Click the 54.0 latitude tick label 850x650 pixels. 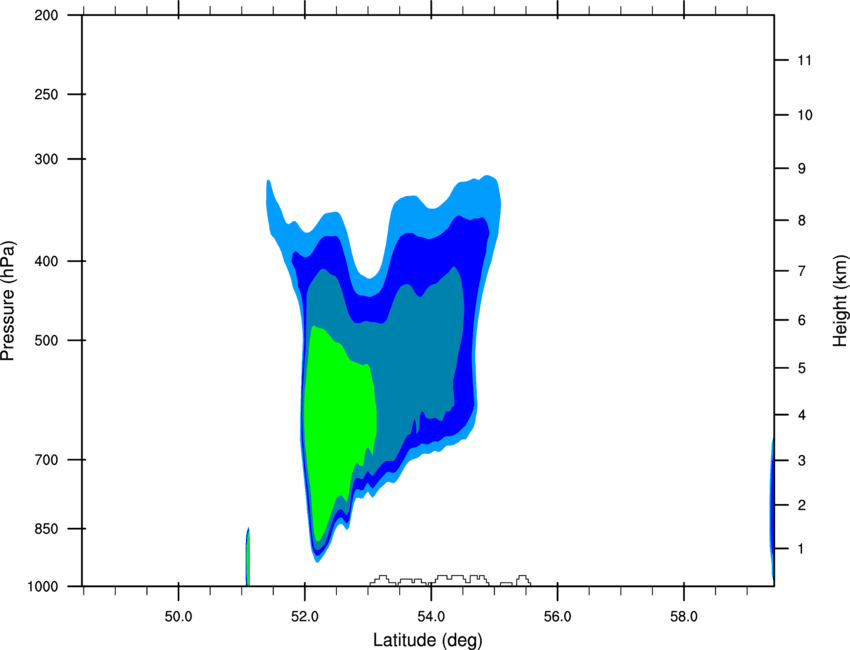(x=431, y=617)
